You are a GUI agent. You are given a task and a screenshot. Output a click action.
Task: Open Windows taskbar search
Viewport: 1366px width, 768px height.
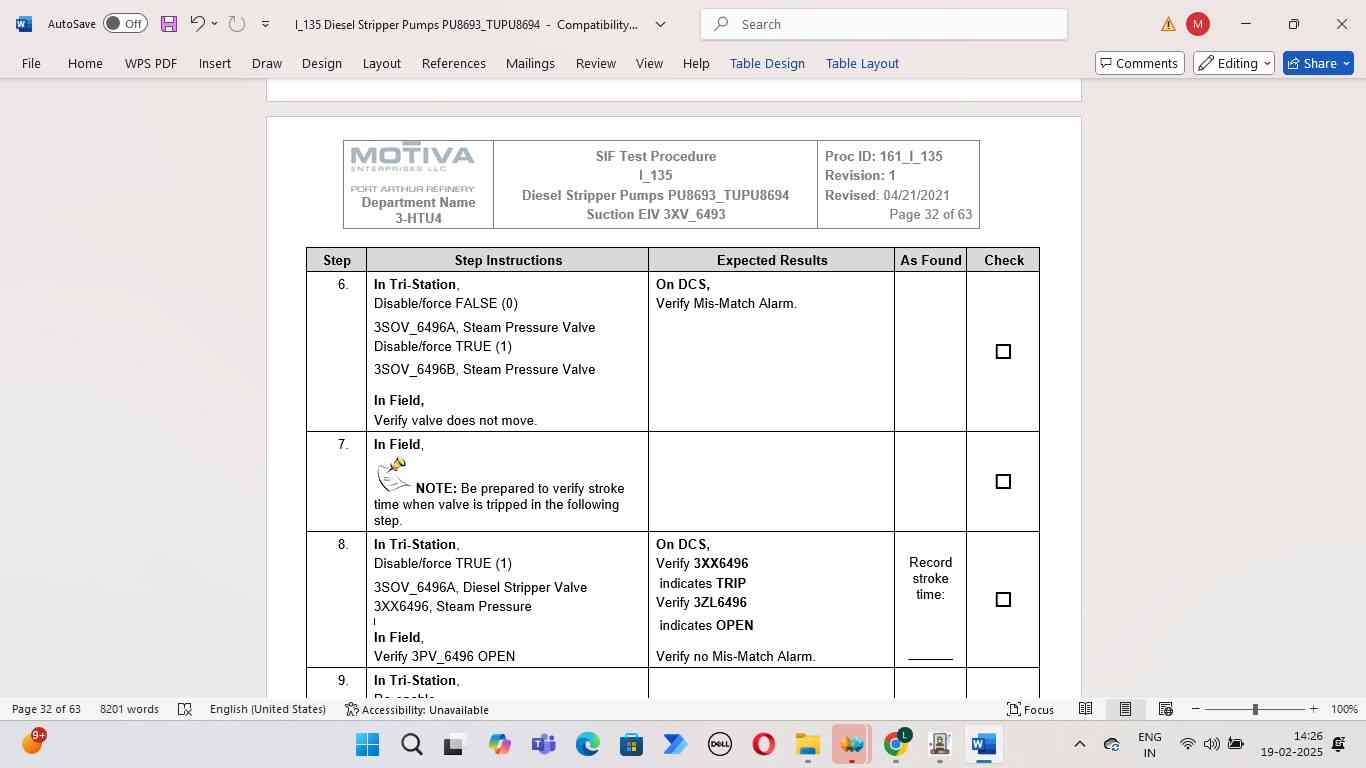pyautogui.click(x=411, y=744)
